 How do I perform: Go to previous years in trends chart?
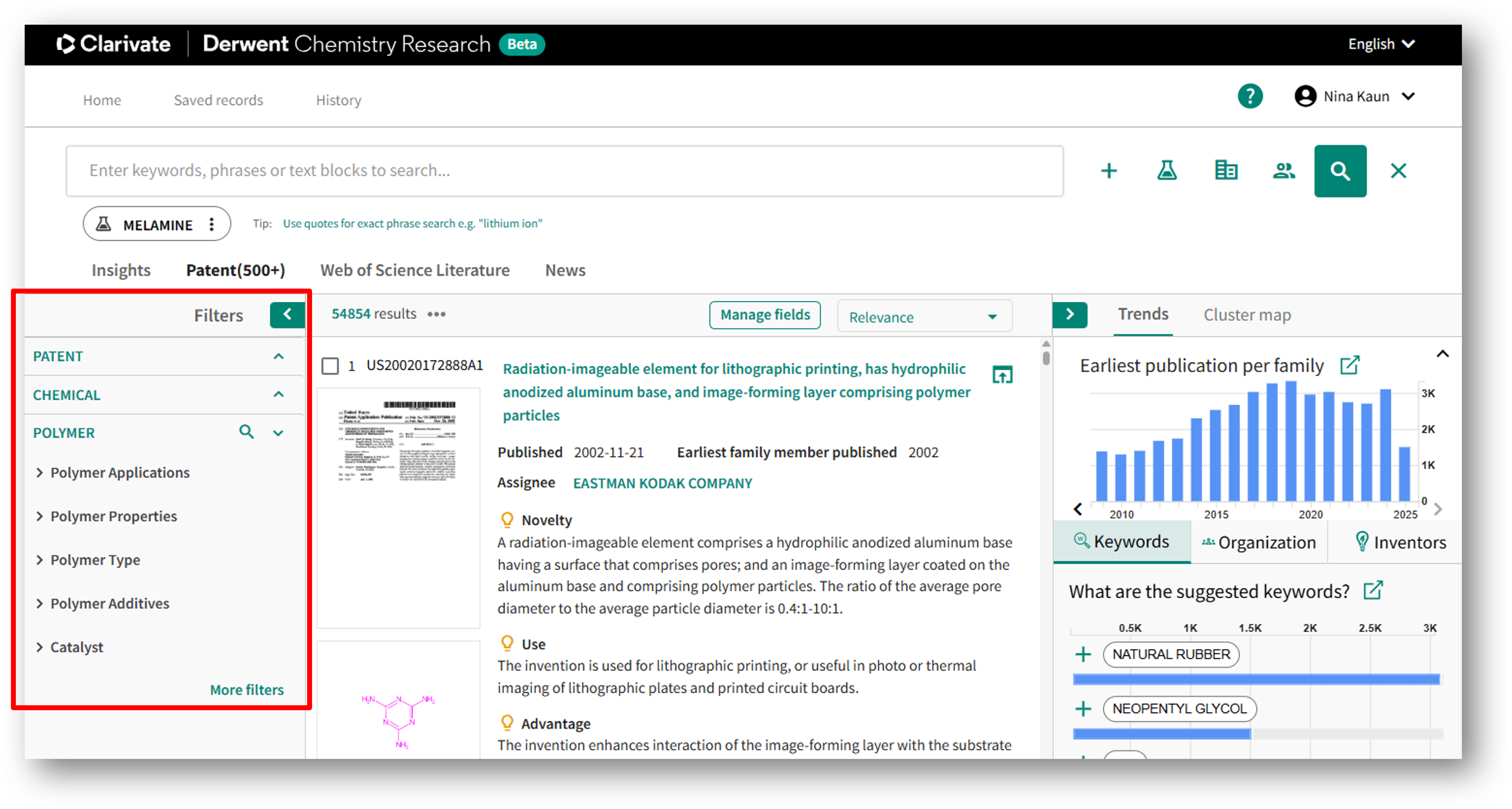click(1078, 508)
